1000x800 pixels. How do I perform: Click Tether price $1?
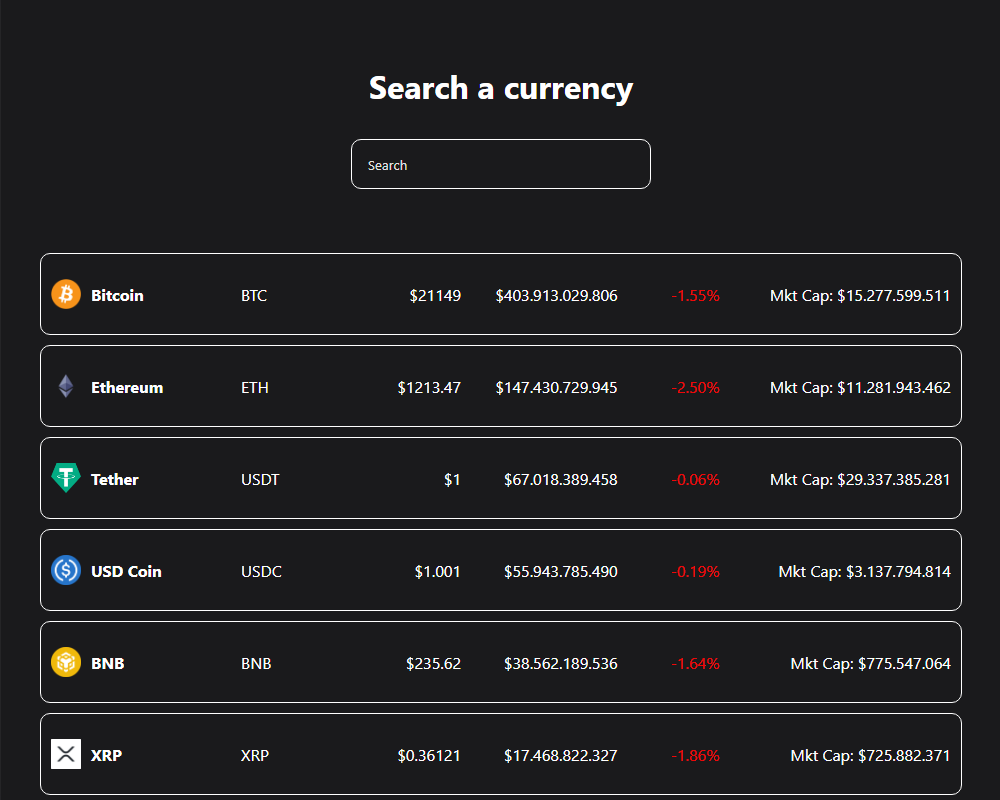click(452, 479)
